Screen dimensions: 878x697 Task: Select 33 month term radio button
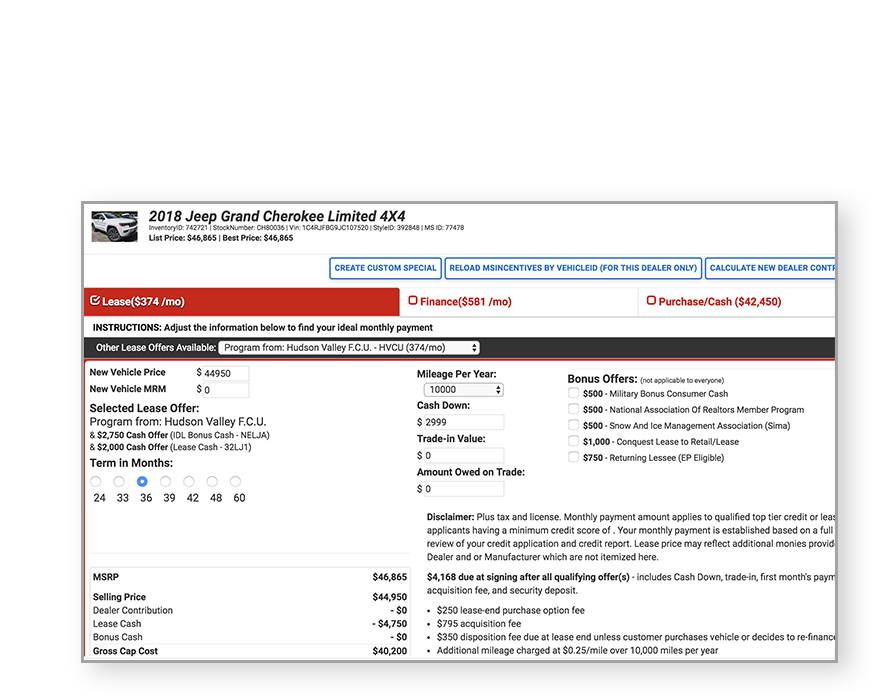119,481
